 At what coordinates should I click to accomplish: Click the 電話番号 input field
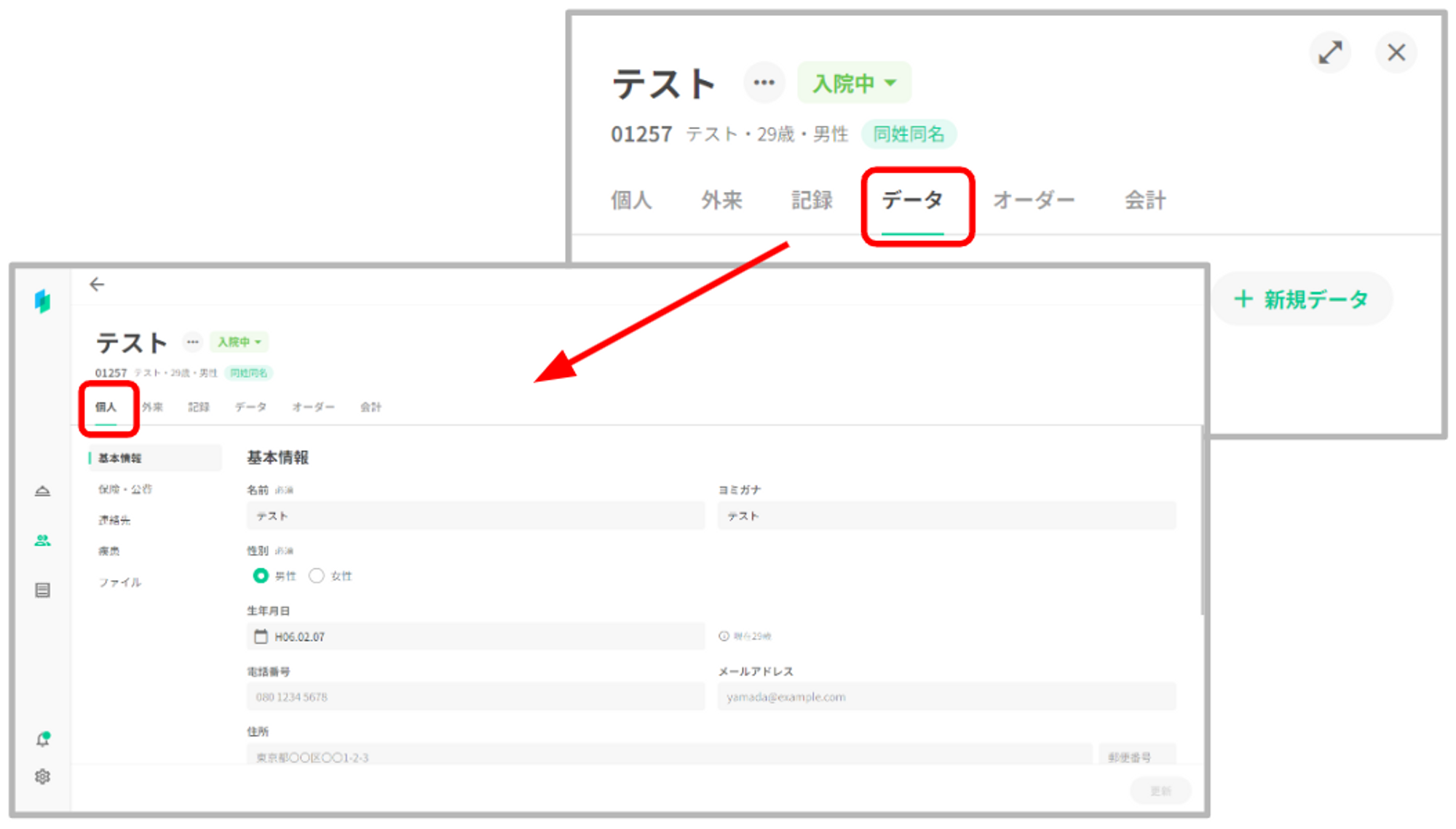[475, 697]
